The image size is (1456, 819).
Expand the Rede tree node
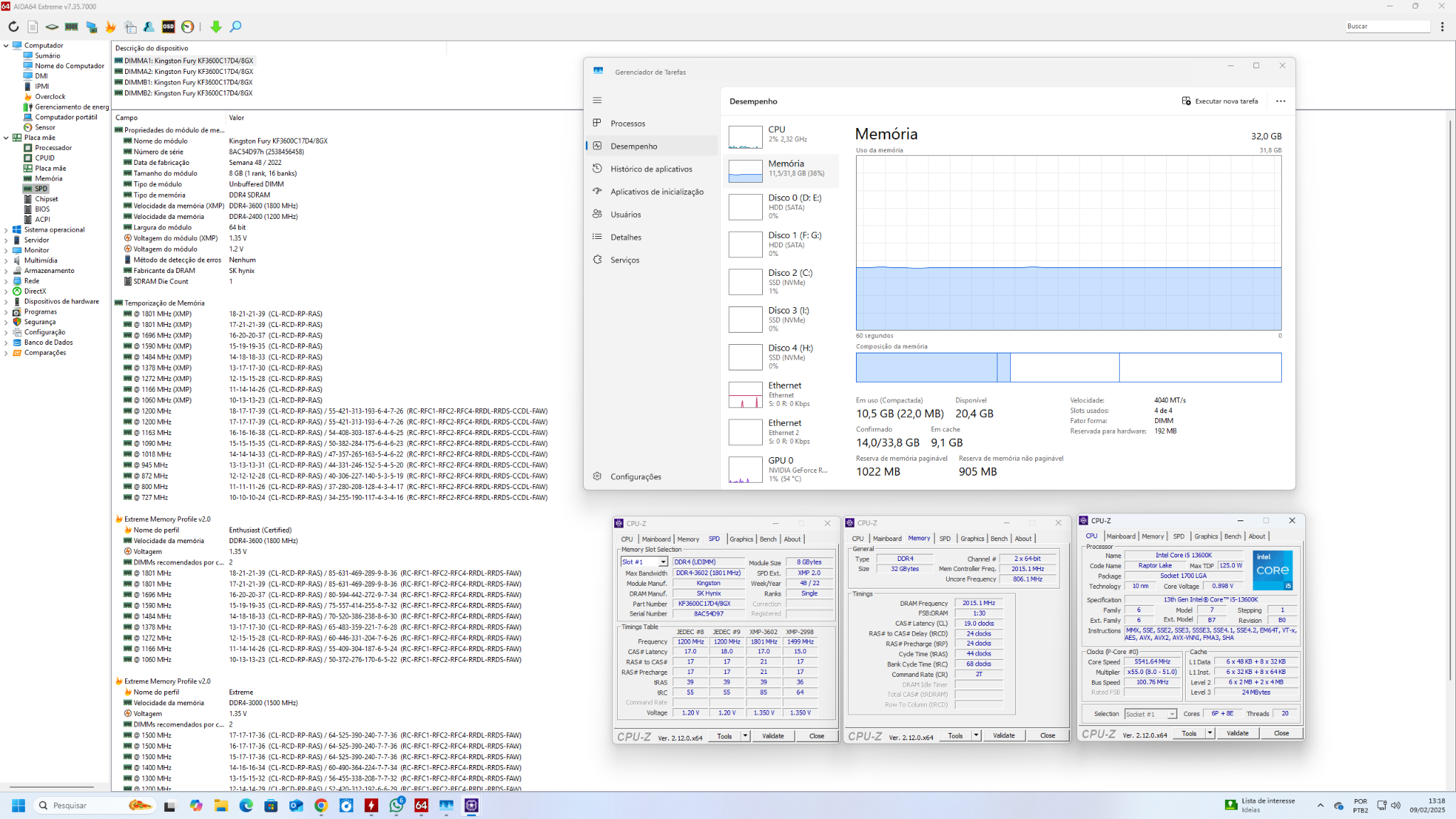6,281
